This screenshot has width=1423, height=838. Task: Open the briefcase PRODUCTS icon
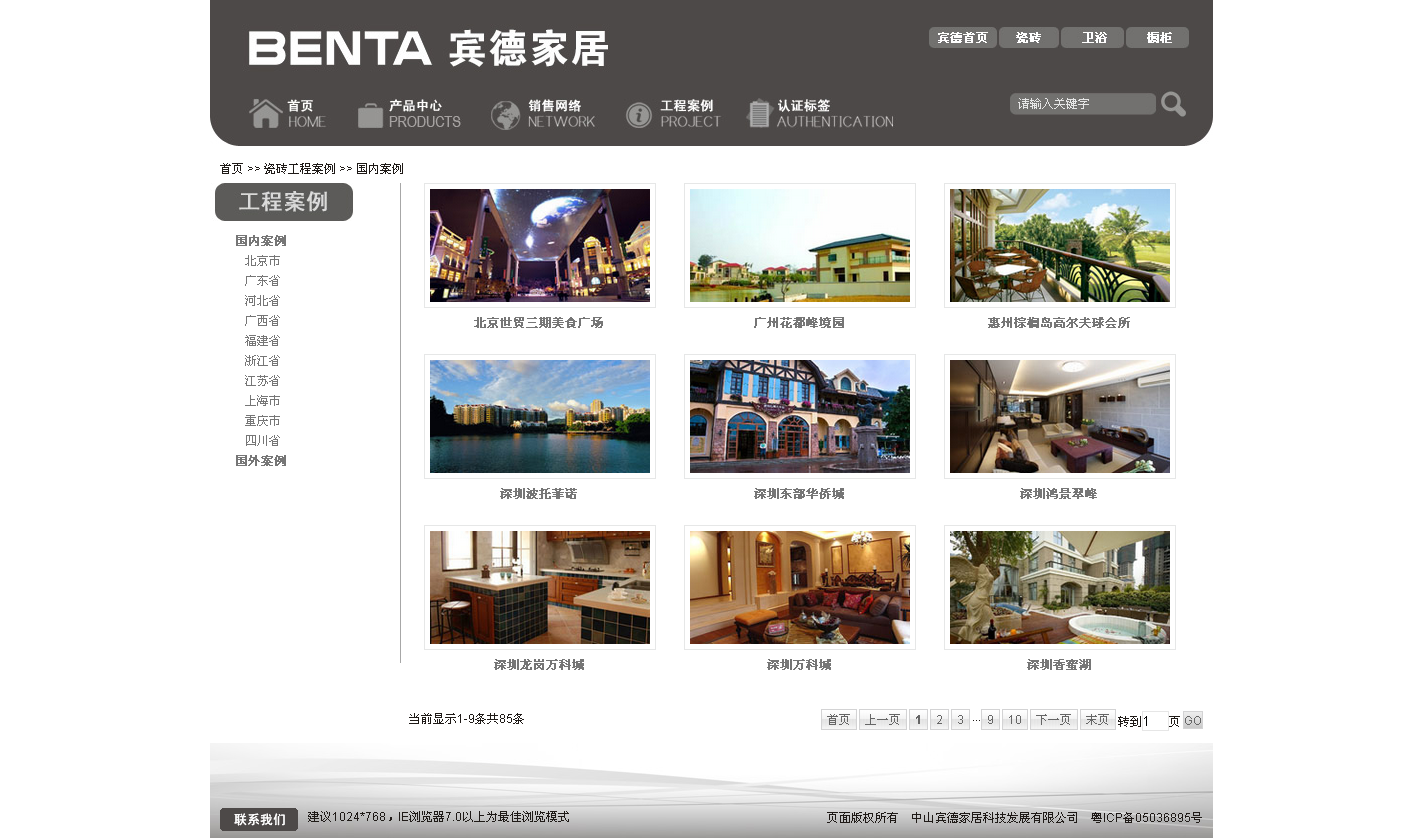pyautogui.click(x=370, y=115)
